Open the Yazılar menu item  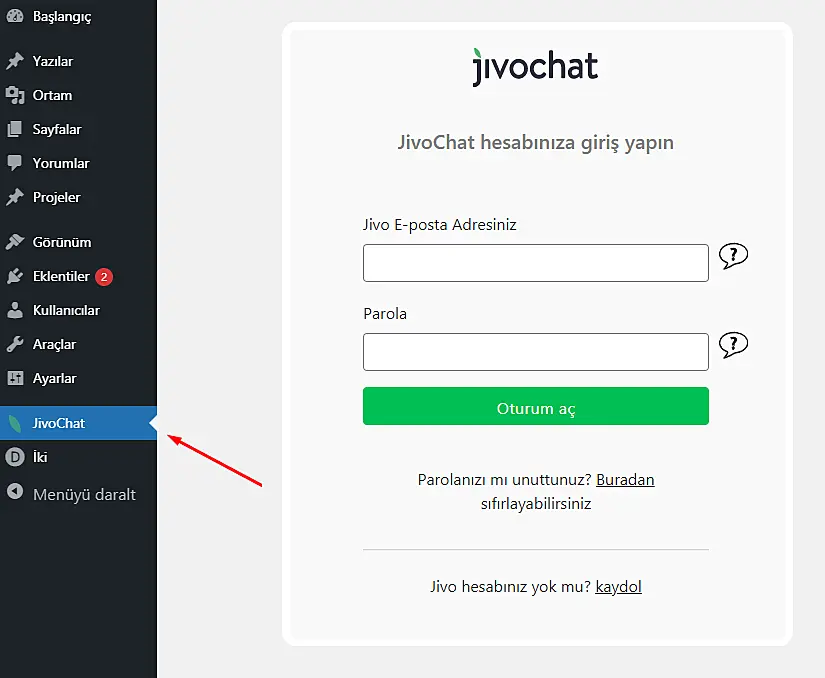(78, 61)
